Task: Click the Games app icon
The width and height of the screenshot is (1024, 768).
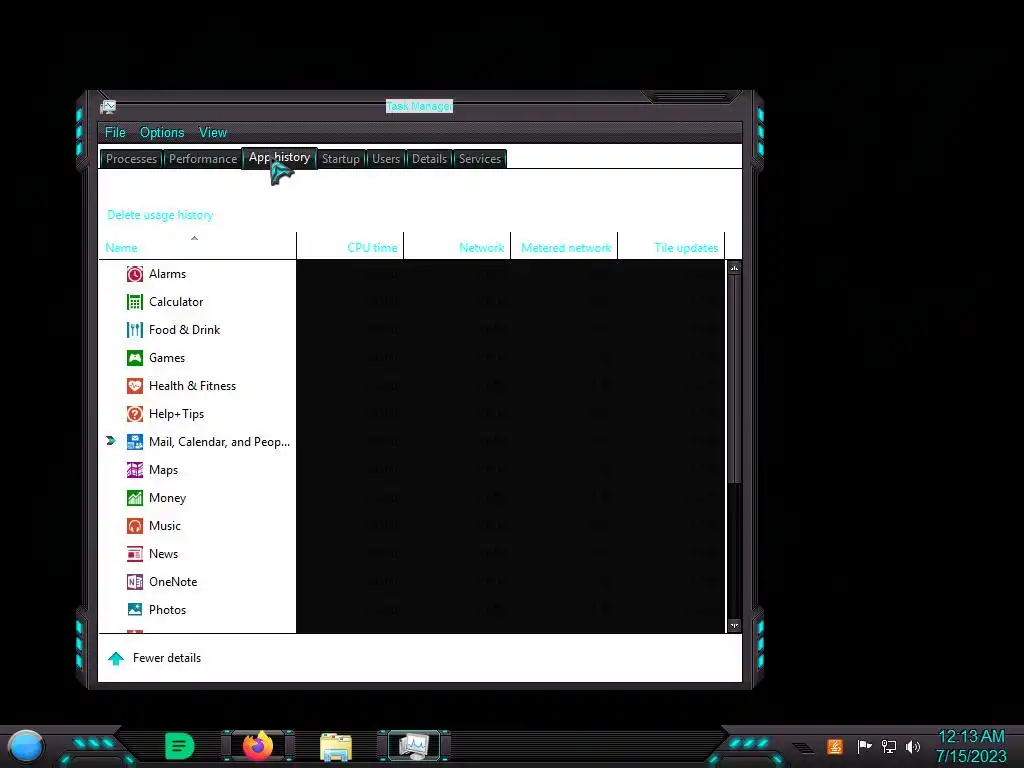Action: pyautogui.click(x=135, y=358)
